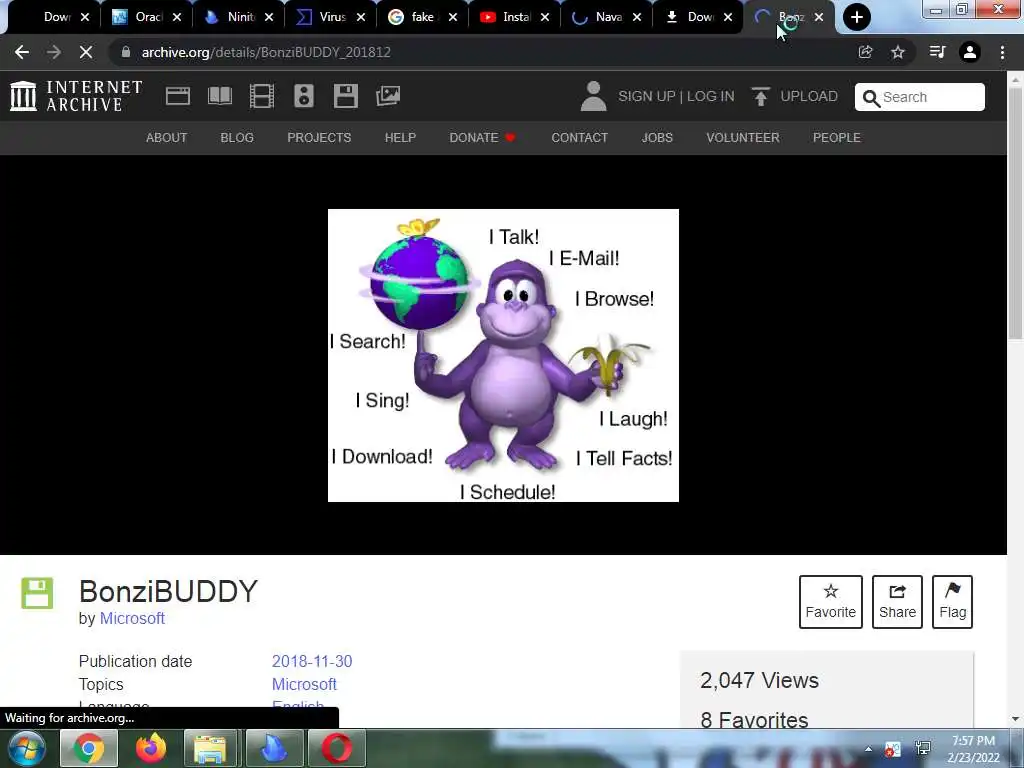Viewport: 1024px width, 768px height.
Task: Click the Internet Archive search field
Action: [x=920, y=97]
